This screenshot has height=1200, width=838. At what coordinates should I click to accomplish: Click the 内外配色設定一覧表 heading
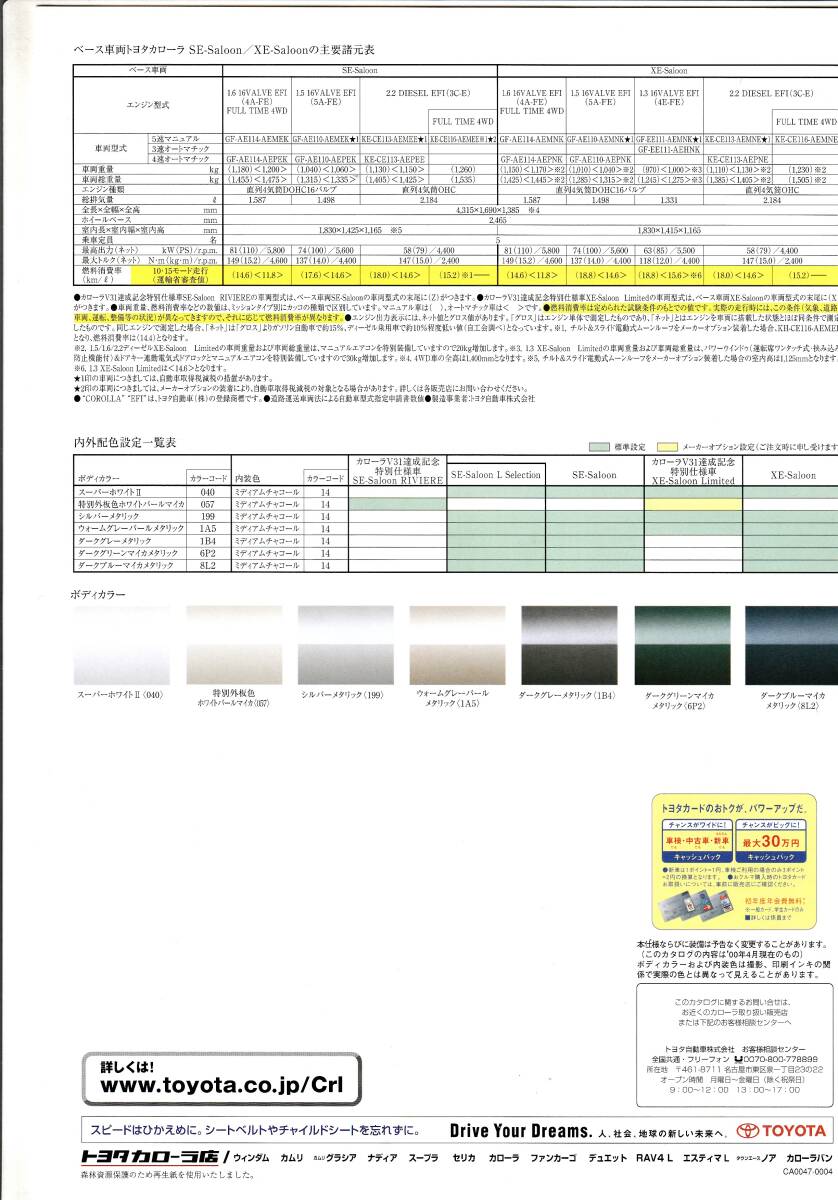point(125,442)
